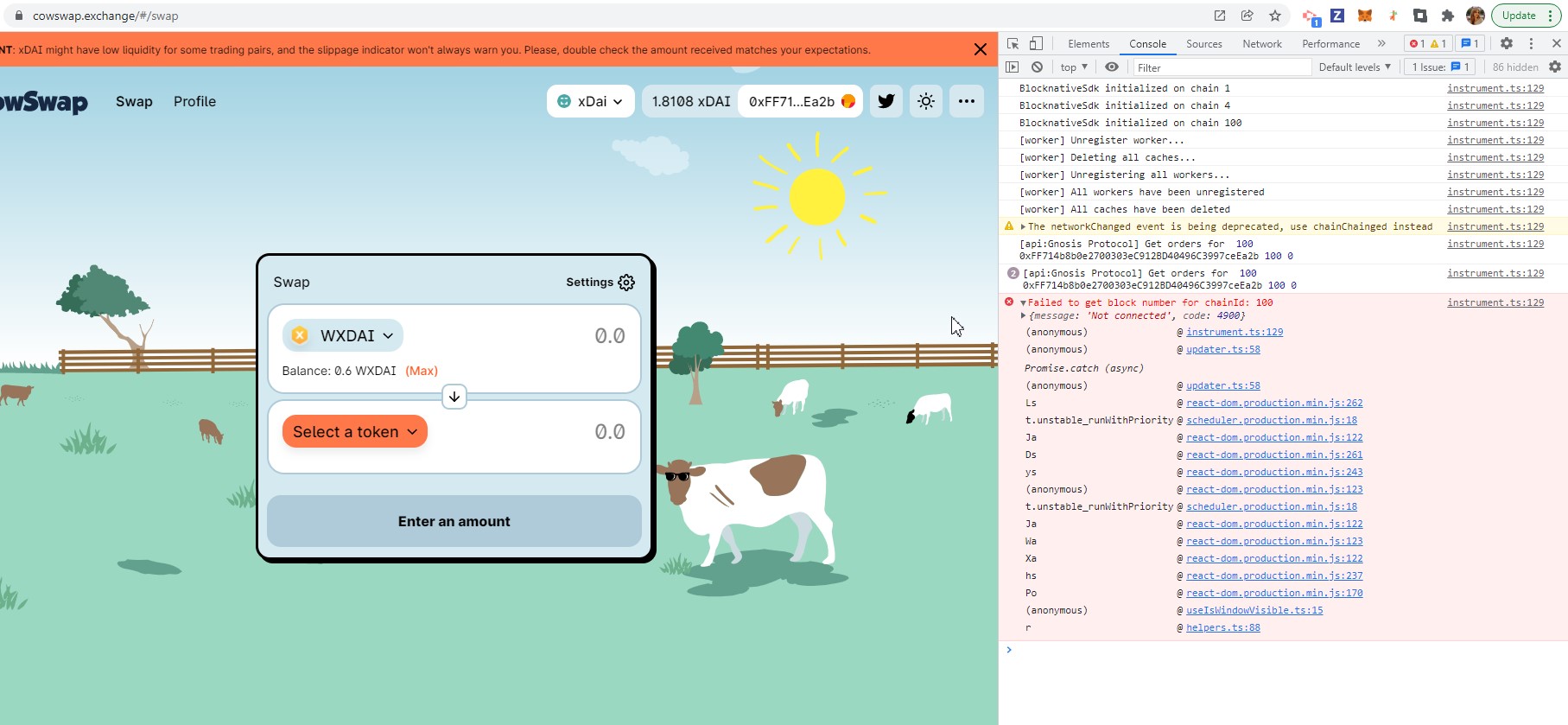Click the console Filter input

pos(1222,67)
